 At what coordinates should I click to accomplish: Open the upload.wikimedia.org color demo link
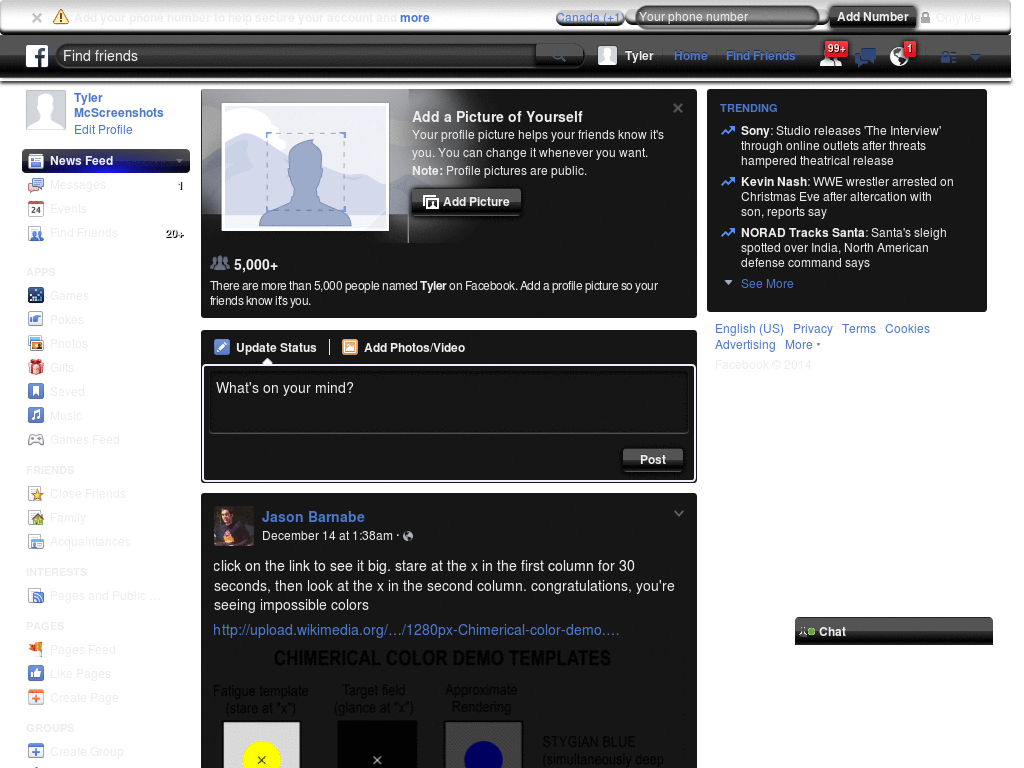pyautogui.click(x=416, y=630)
